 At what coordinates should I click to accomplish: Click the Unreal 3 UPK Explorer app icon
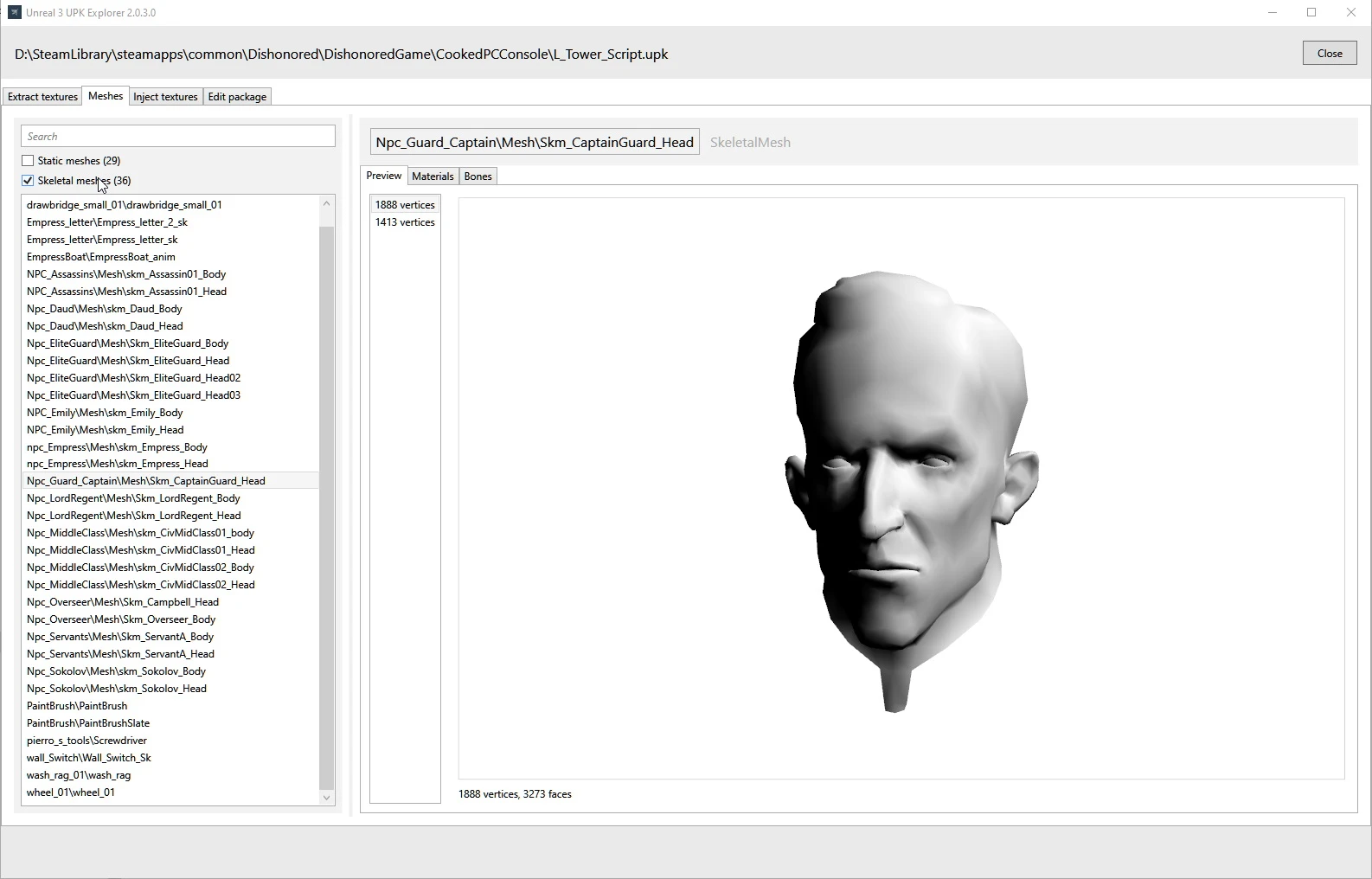(14, 12)
